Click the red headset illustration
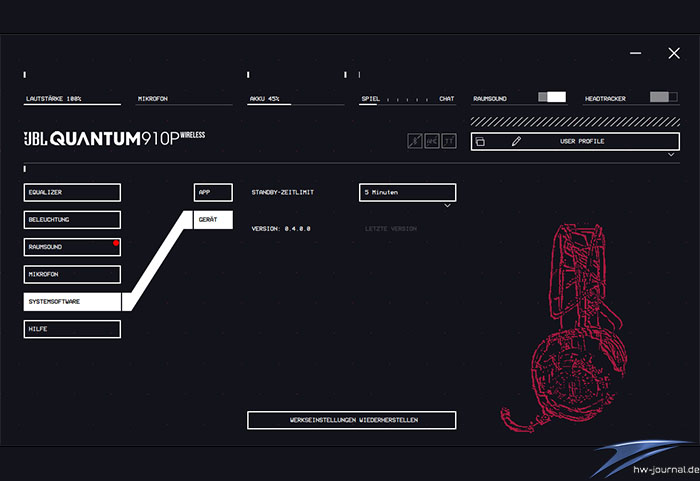 (x=564, y=328)
